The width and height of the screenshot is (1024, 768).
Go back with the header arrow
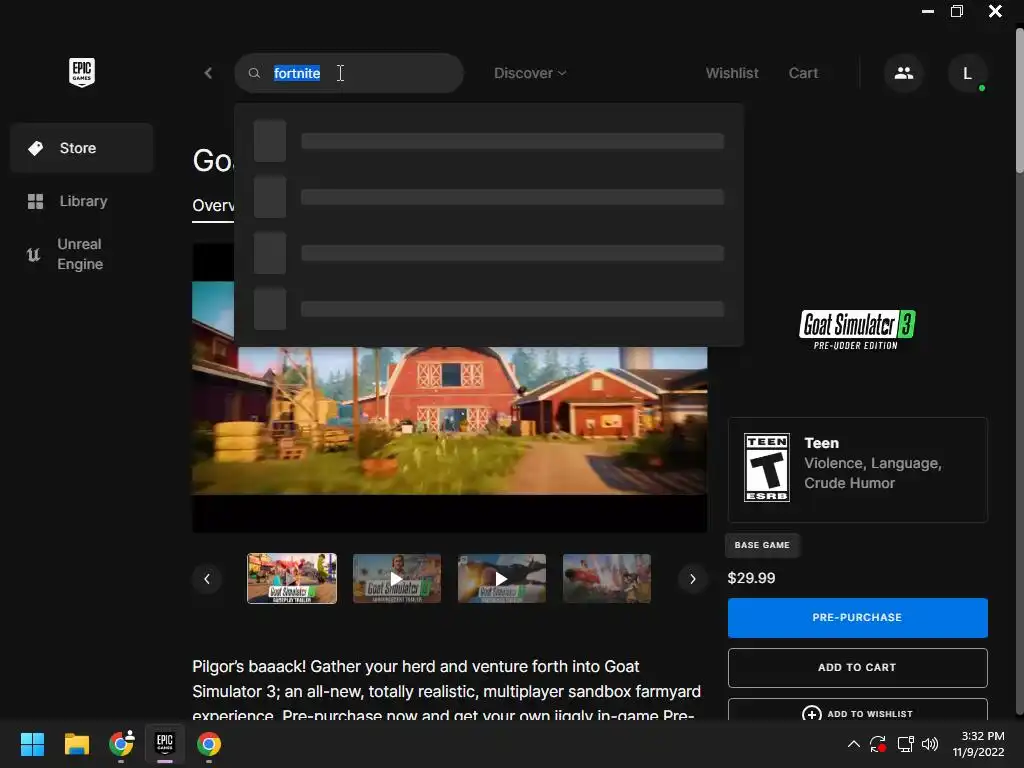coord(208,73)
